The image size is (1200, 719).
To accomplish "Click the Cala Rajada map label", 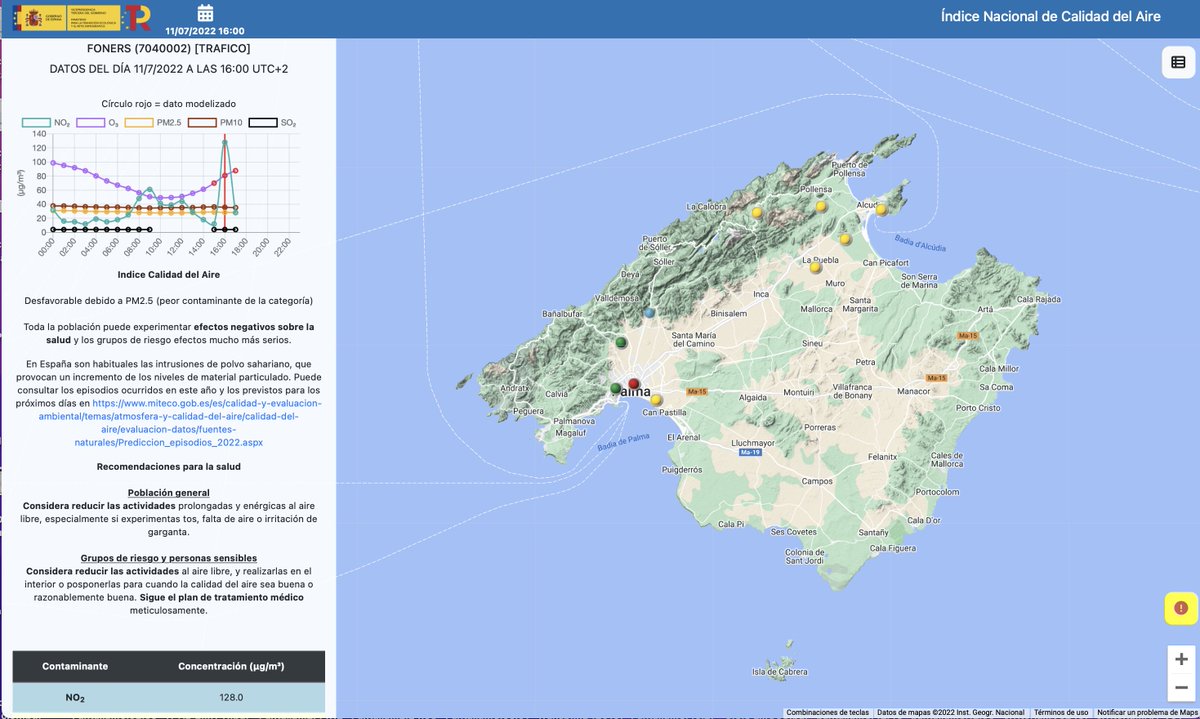I will coord(1039,299).
